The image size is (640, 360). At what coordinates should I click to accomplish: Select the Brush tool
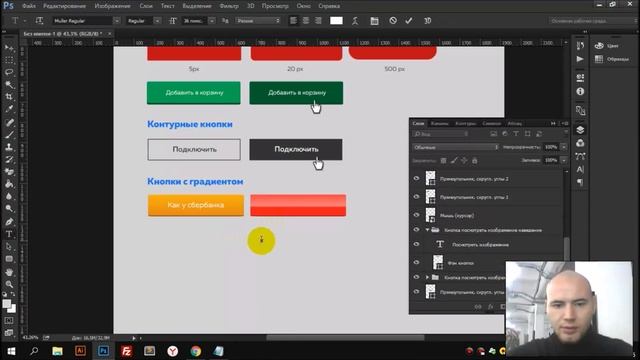click(9, 135)
